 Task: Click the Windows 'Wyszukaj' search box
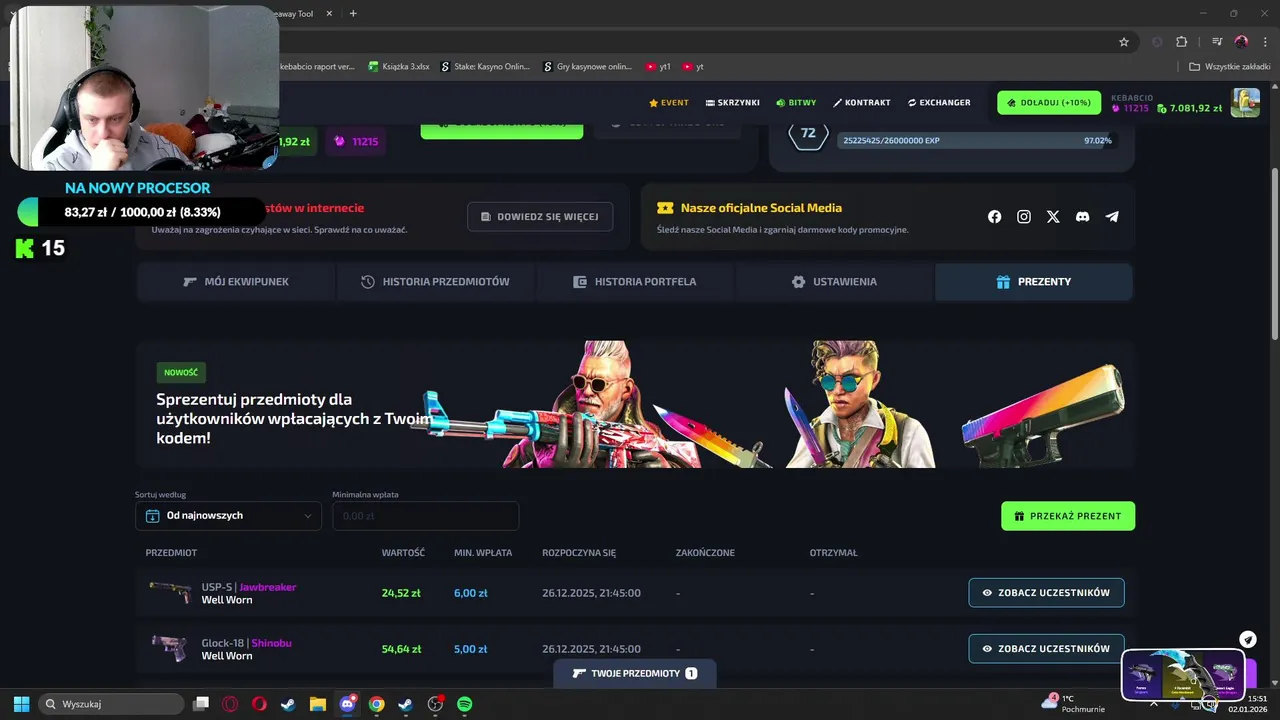pos(112,704)
